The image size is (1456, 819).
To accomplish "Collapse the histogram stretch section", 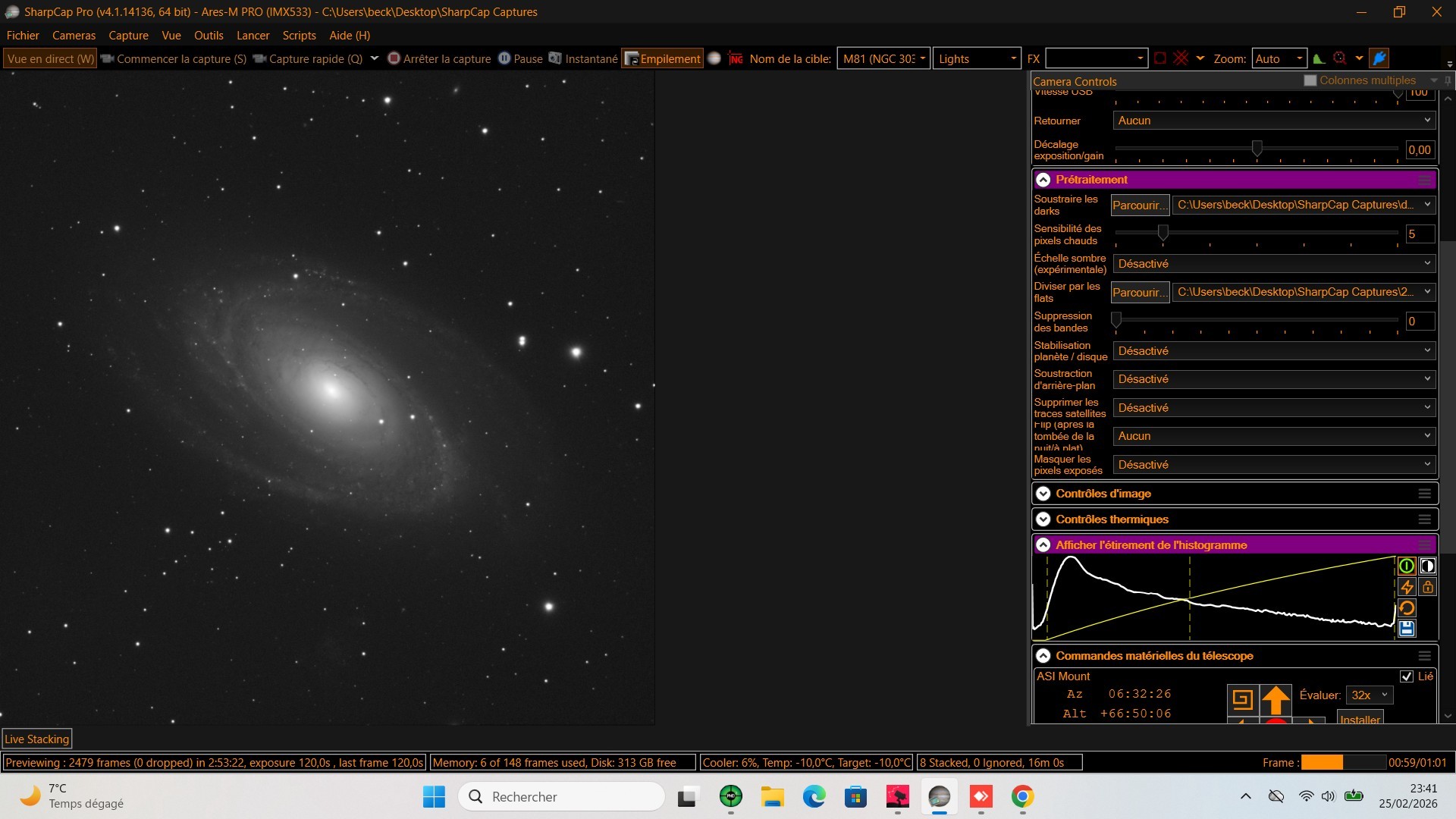I will click(x=1043, y=545).
